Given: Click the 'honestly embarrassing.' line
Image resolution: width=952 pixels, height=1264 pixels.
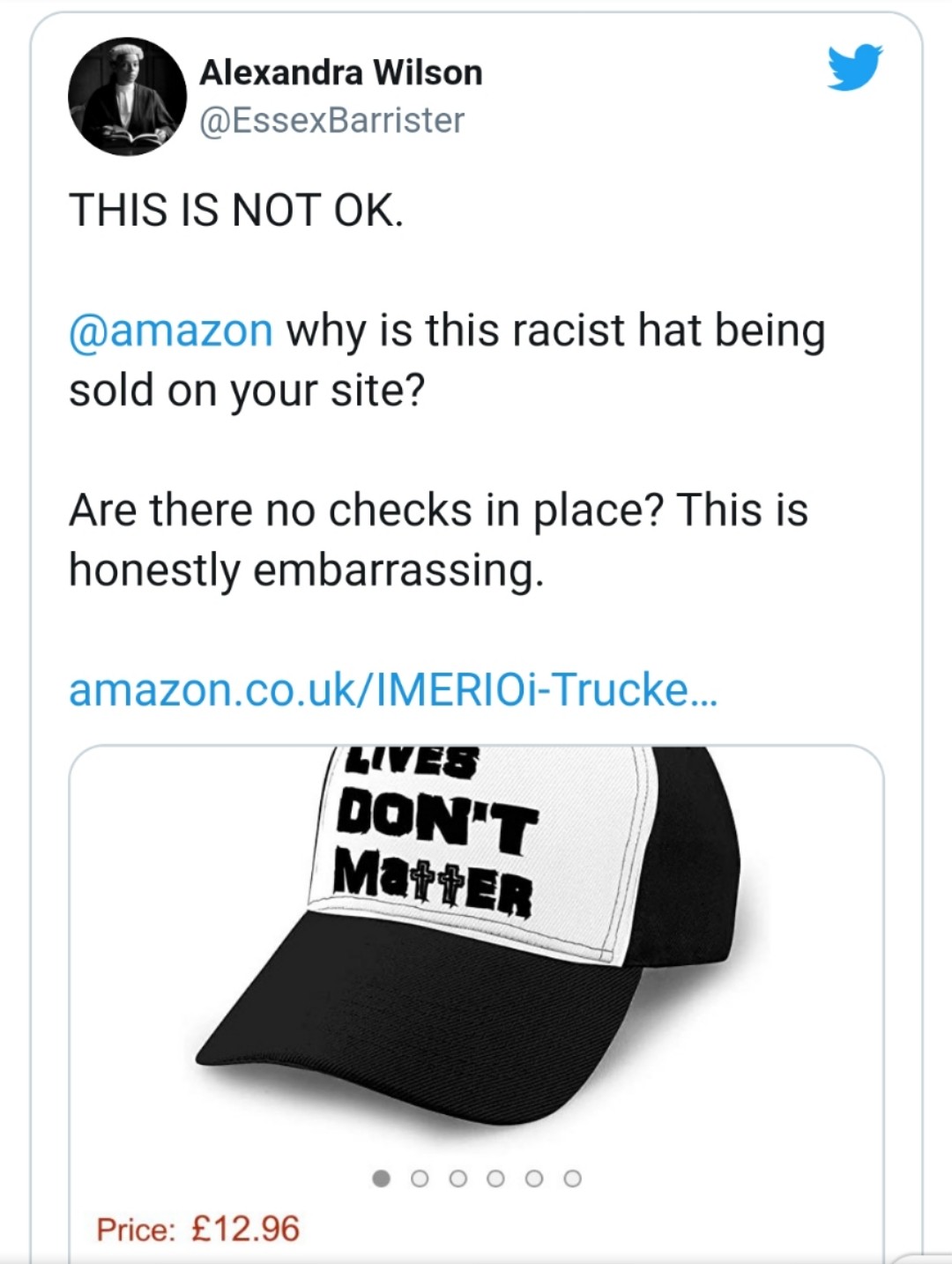Looking at the screenshot, I should tap(306, 570).
